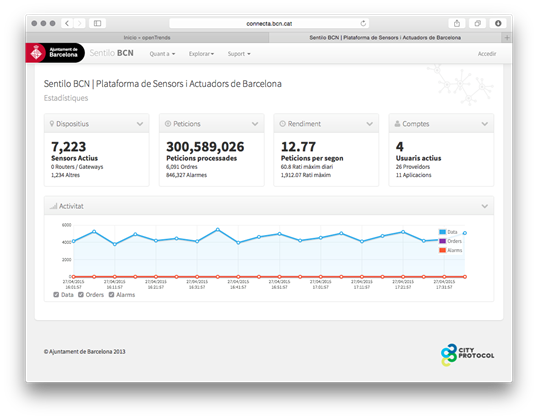The image size is (538, 419).
Task: Toggle the Orders checkbox under chart
Action: coord(81,295)
